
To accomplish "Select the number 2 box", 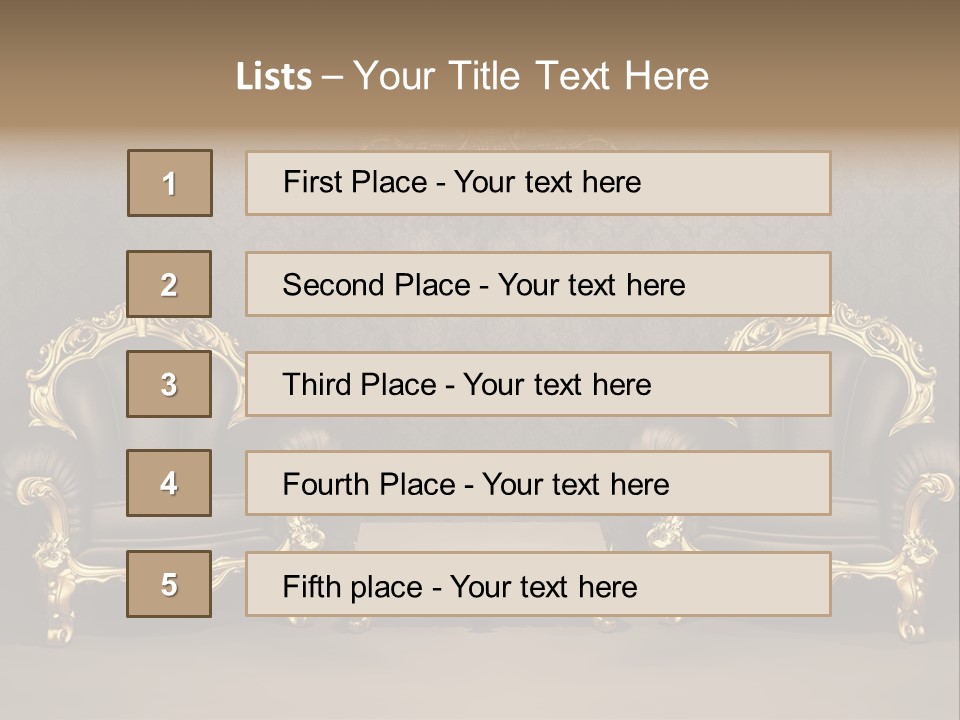I will pos(169,284).
